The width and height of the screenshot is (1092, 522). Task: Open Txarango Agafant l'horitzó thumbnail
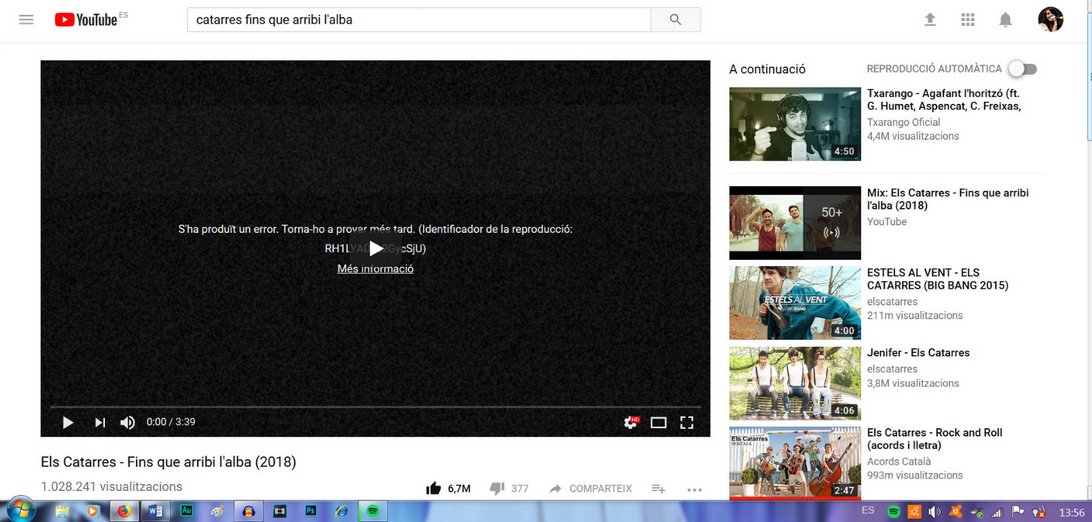[x=795, y=124]
